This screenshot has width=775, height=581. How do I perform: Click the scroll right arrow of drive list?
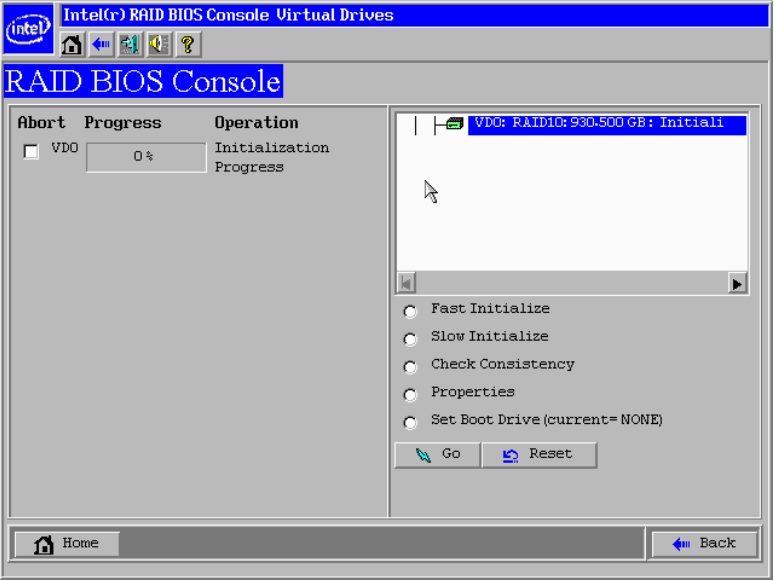(x=737, y=284)
